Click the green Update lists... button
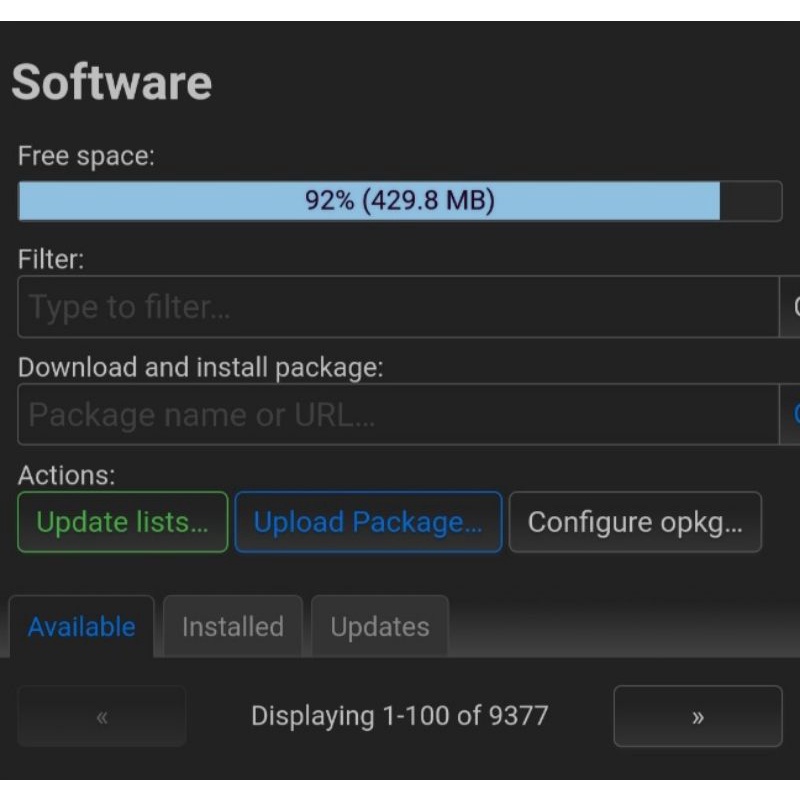The image size is (800, 800). tap(122, 522)
